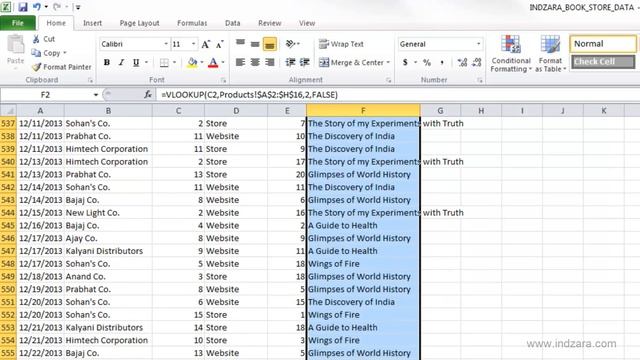Image resolution: width=640 pixels, height=360 pixels.
Task: Open the General number format dropdown
Action: tap(478, 44)
